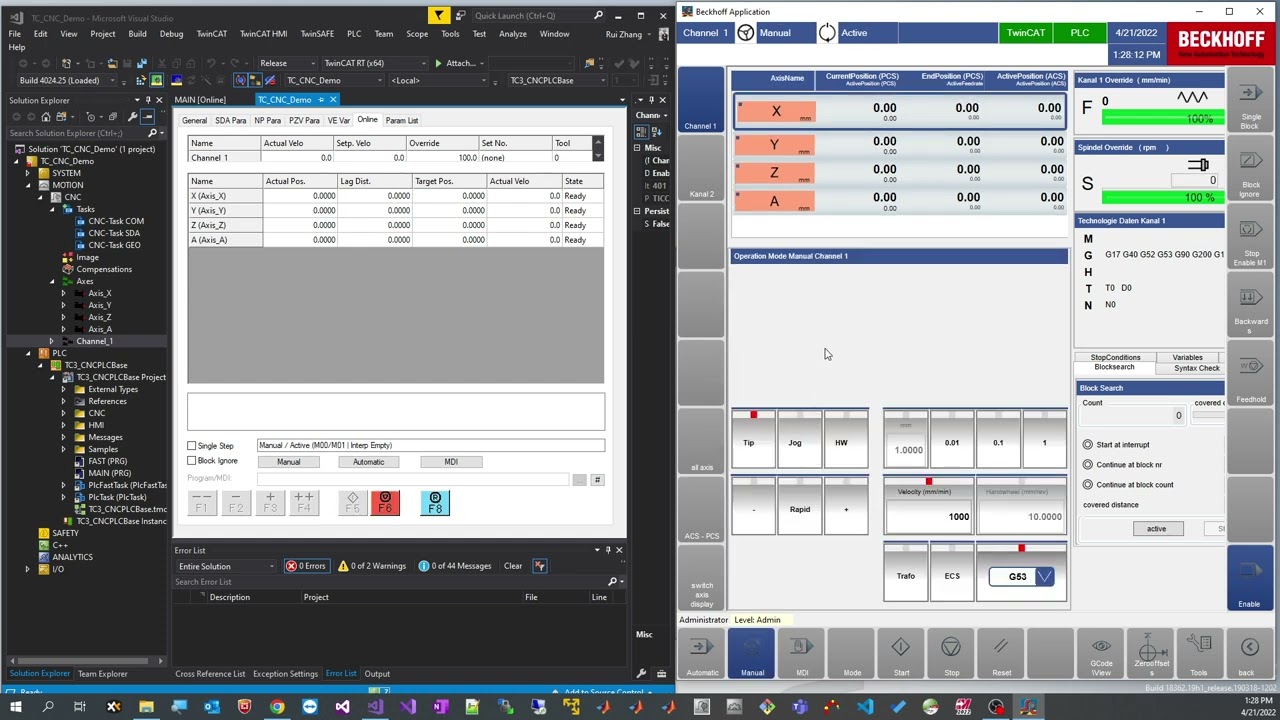Expand the External Types folder node

tap(63, 389)
